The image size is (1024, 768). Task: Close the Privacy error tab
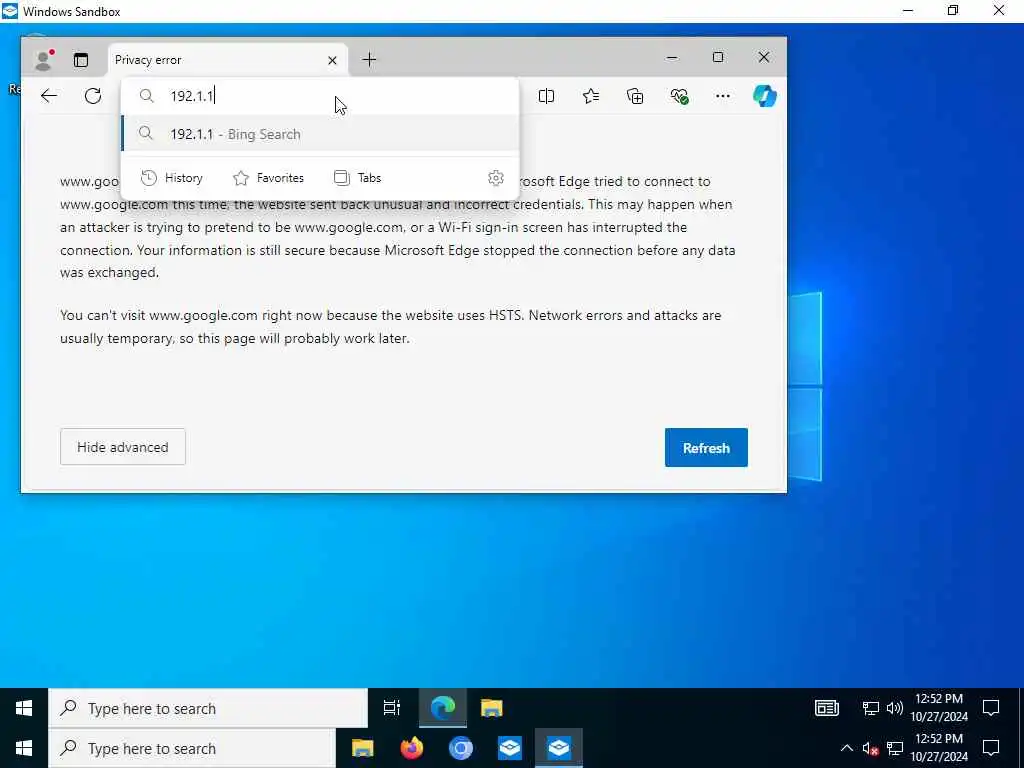pos(332,60)
